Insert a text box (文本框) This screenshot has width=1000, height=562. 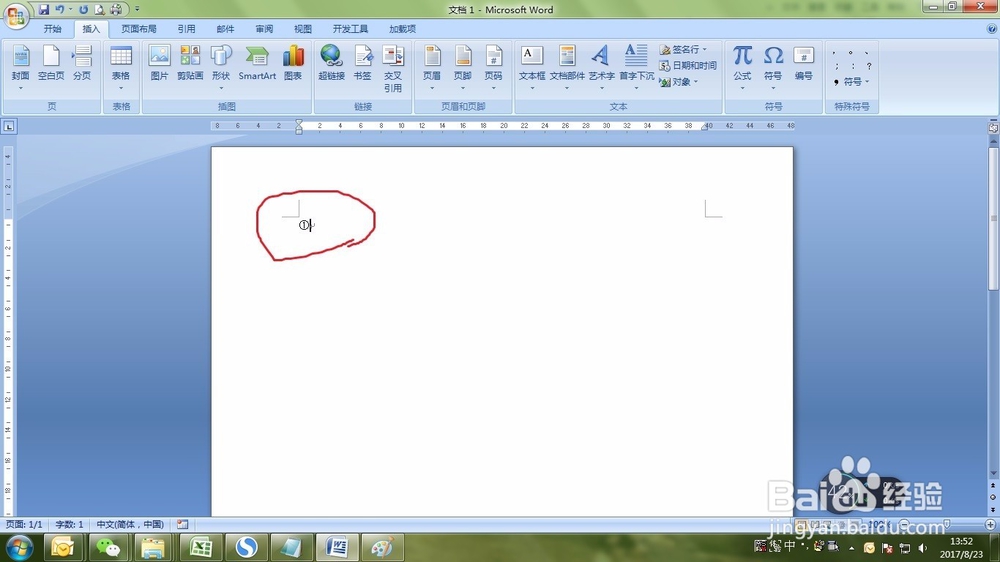tap(532, 68)
